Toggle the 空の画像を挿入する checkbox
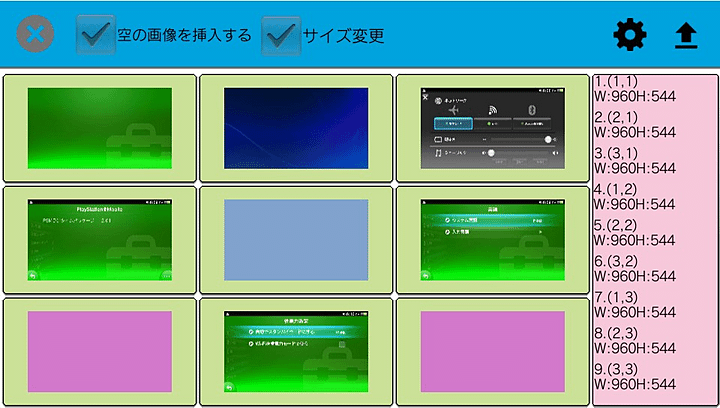The width and height of the screenshot is (720, 408). pyautogui.click(x=96, y=35)
